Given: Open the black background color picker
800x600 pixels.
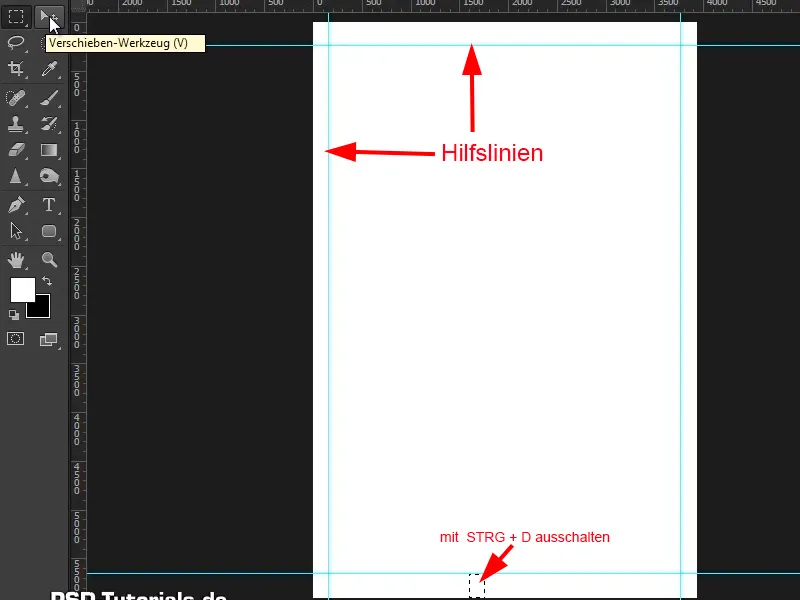Looking at the screenshot, I should pos(42,309).
